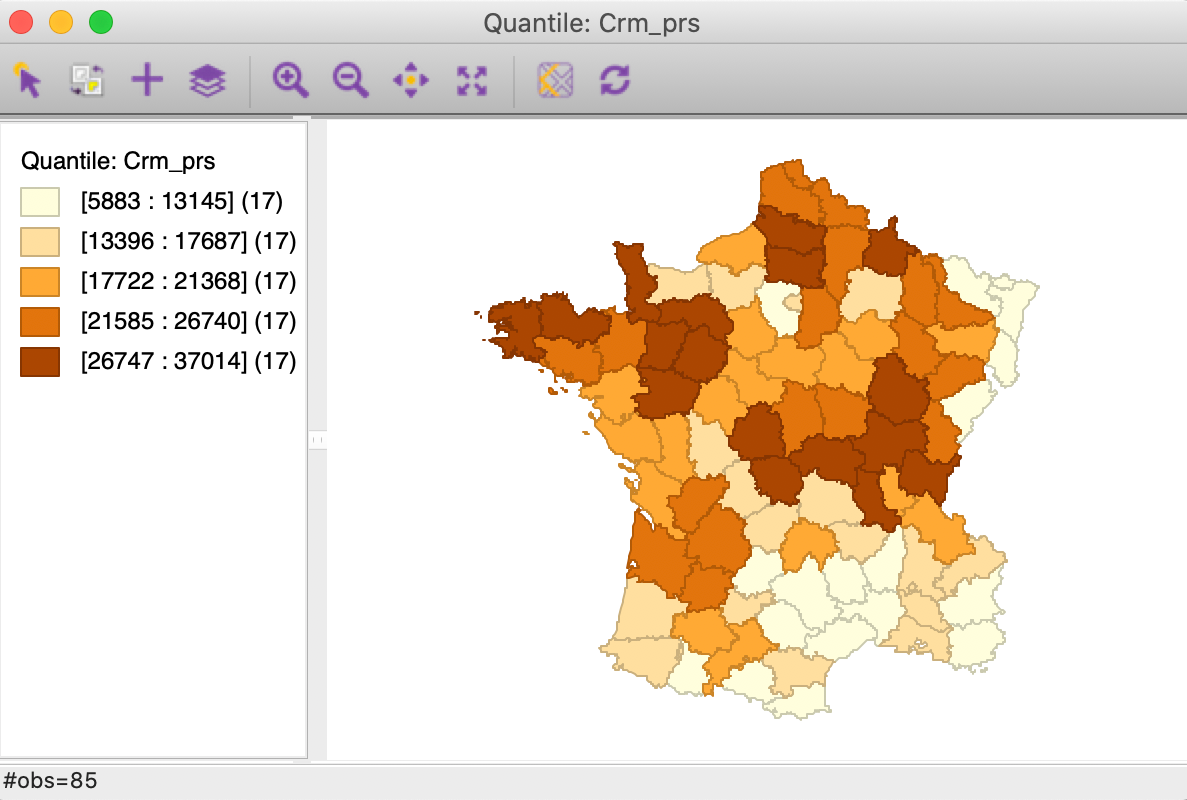Click the legend title Quantile: Crm_prs
This screenshot has width=1187, height=800.
click(118, 161)
